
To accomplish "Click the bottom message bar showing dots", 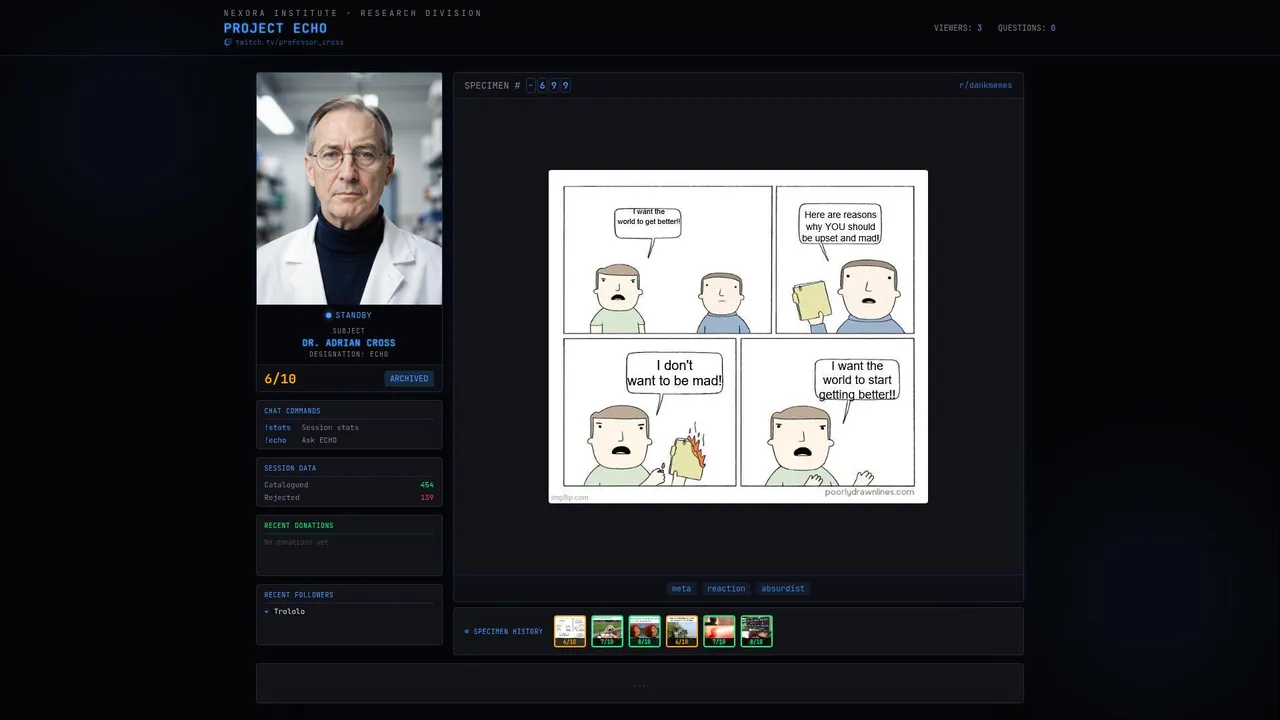I will click(x=640, y=683).
